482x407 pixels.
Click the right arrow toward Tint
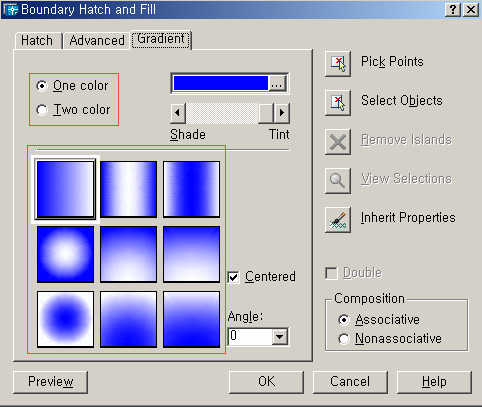click(282, 113)
